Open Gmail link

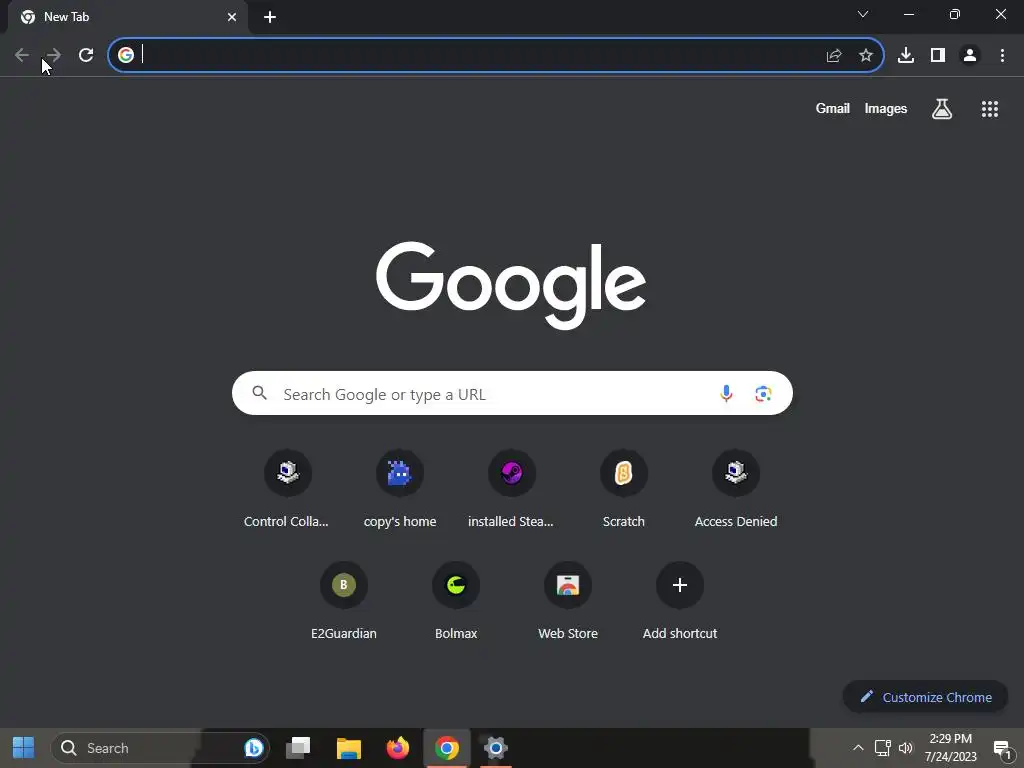(833, 108)
